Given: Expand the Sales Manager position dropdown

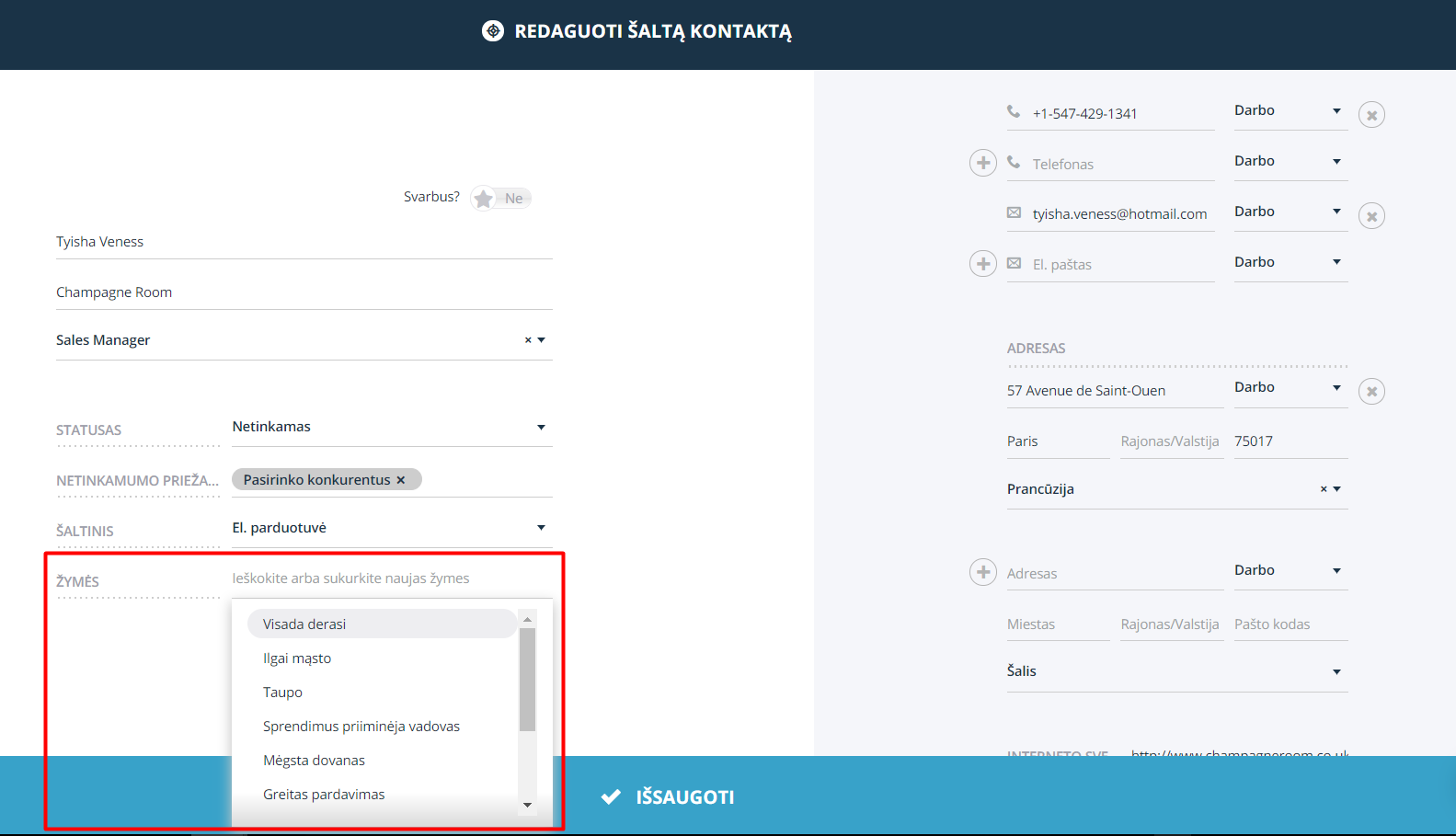Looking at the screenshot, I should tap(542, 340).
